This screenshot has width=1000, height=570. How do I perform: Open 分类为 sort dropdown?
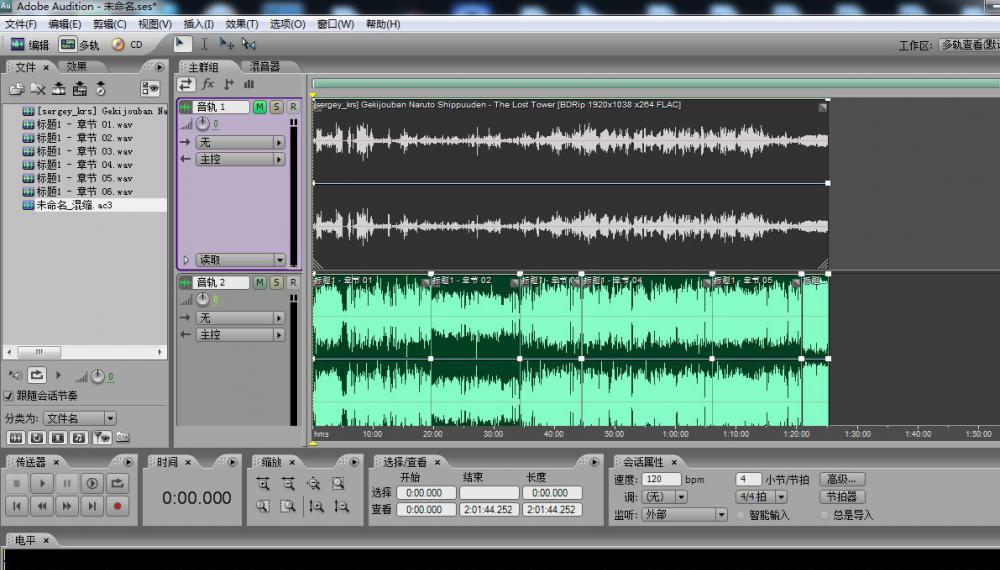pos(80,418)
